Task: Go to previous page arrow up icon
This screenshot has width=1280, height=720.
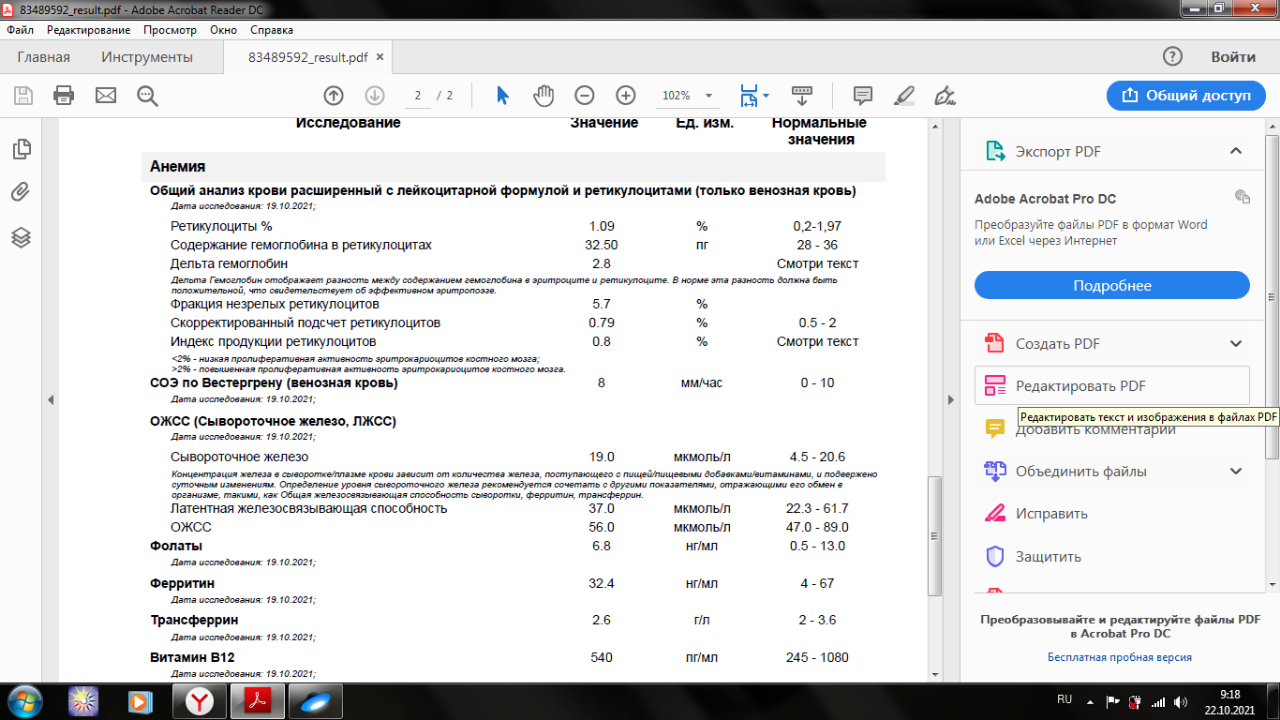Action: (334, 96)
